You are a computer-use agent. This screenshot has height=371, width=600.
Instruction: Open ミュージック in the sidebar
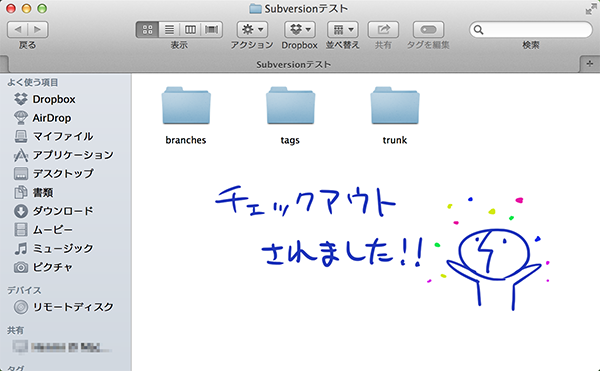(x=53, y=248)
